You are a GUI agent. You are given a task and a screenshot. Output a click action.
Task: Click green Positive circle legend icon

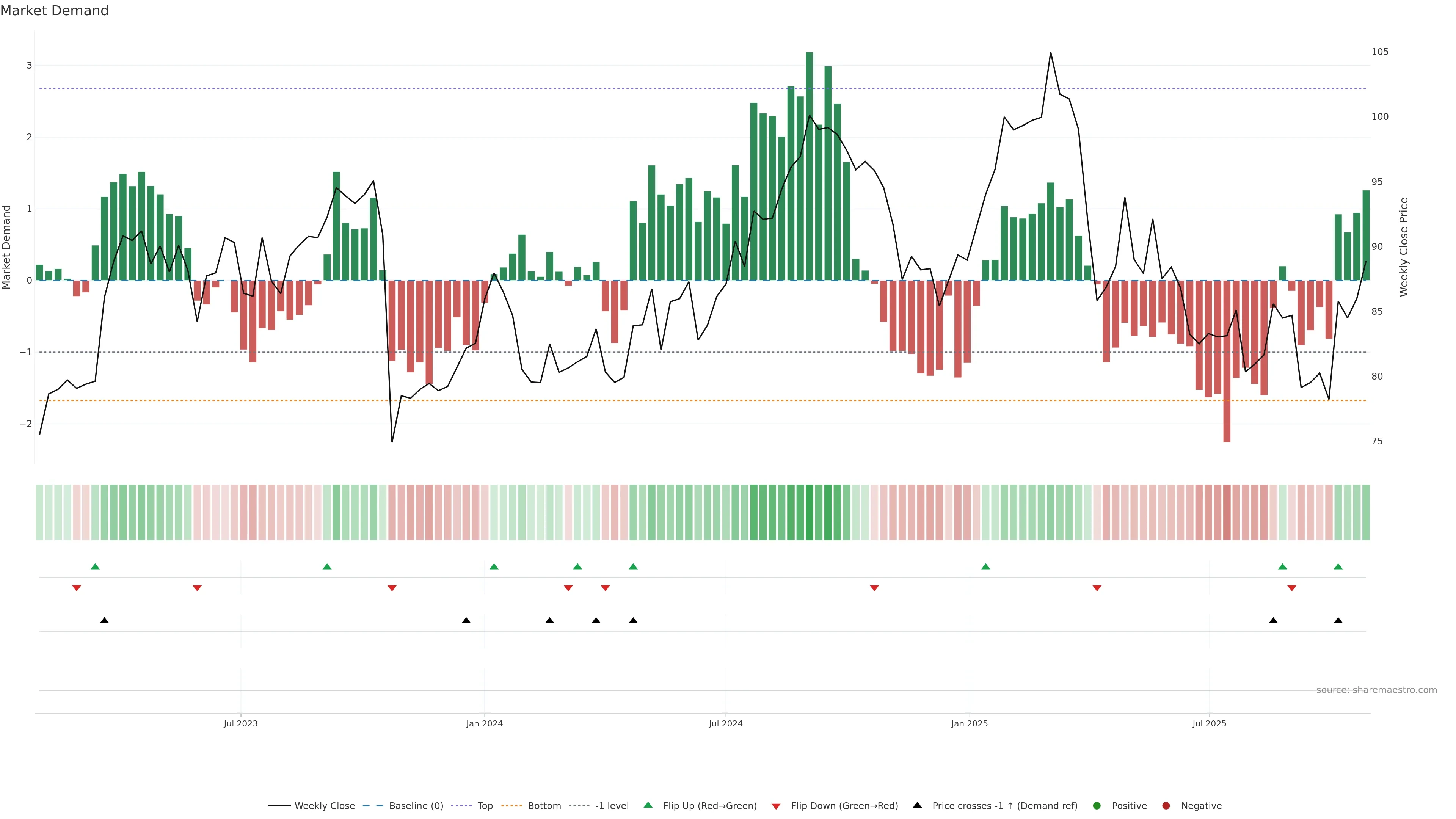(1097, 805)
